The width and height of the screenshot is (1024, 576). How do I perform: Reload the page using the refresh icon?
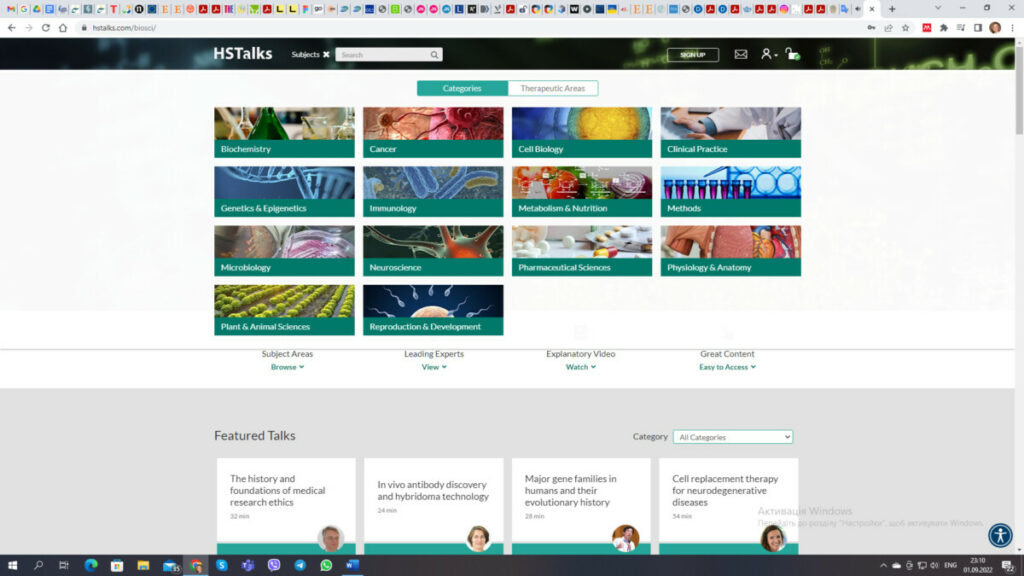coord(45,28)
